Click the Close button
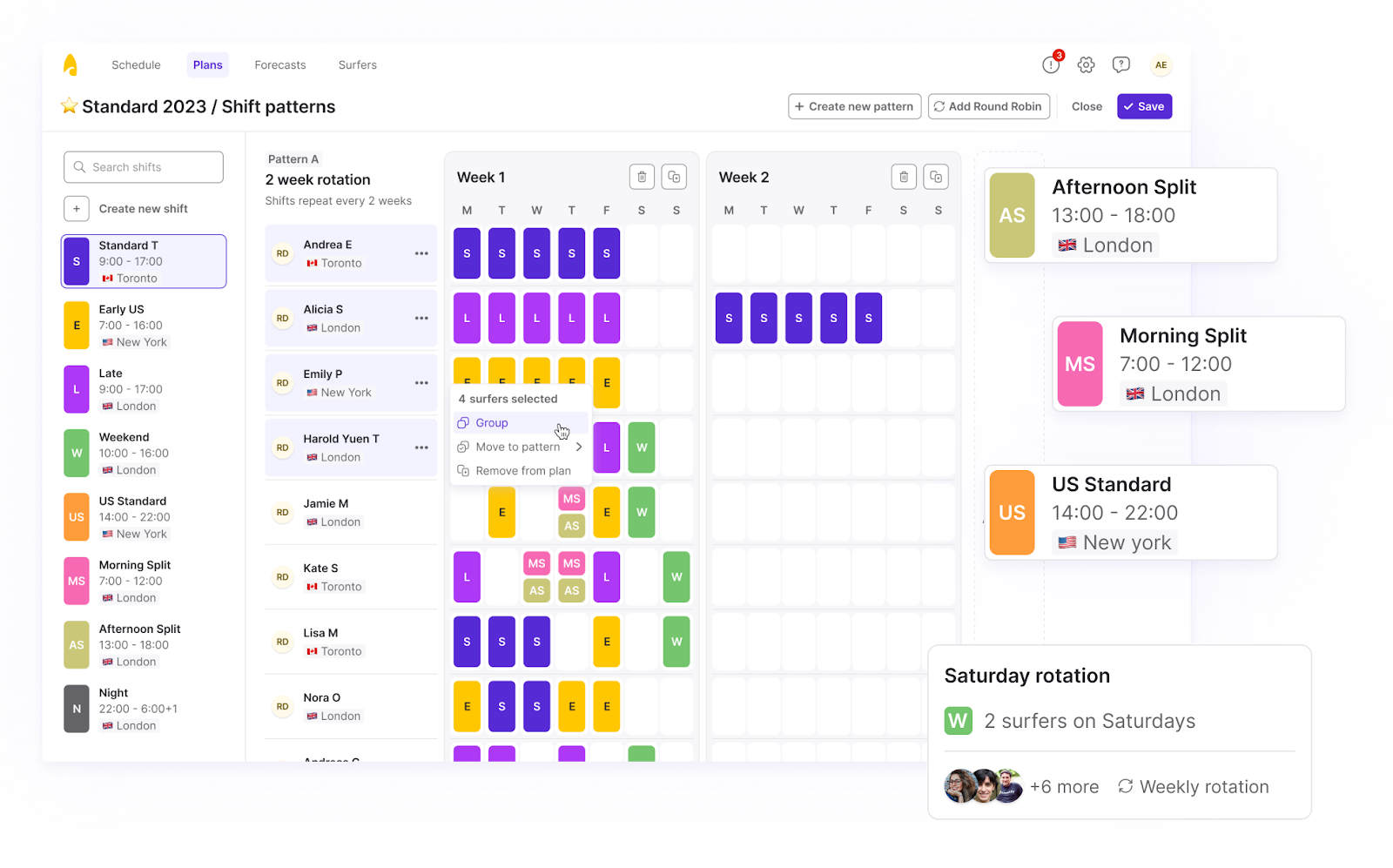1393x868 pixels. tap(1087, 106)
